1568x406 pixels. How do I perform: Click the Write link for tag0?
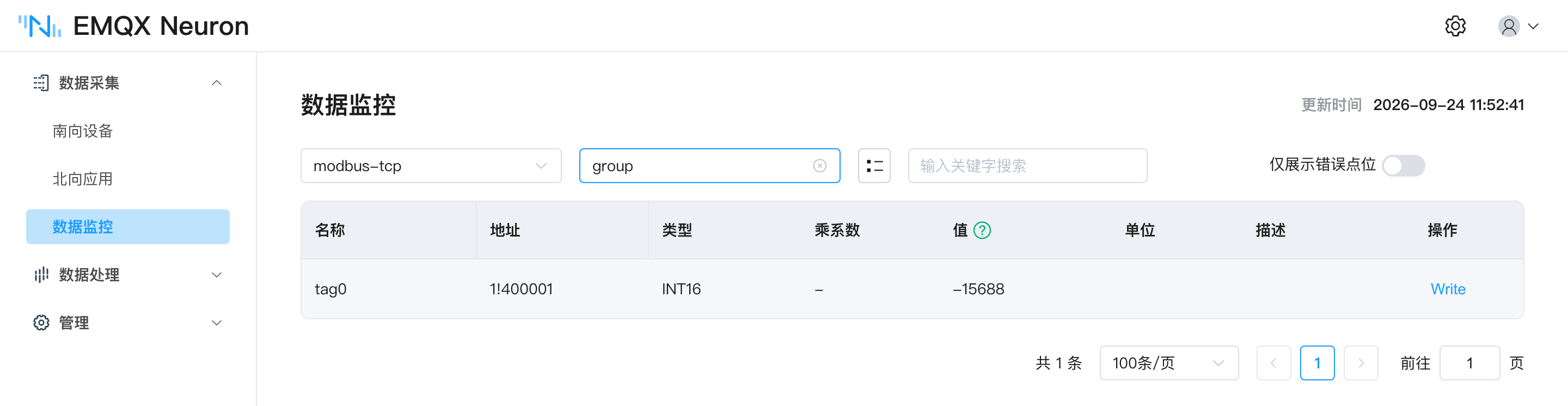1448,289
